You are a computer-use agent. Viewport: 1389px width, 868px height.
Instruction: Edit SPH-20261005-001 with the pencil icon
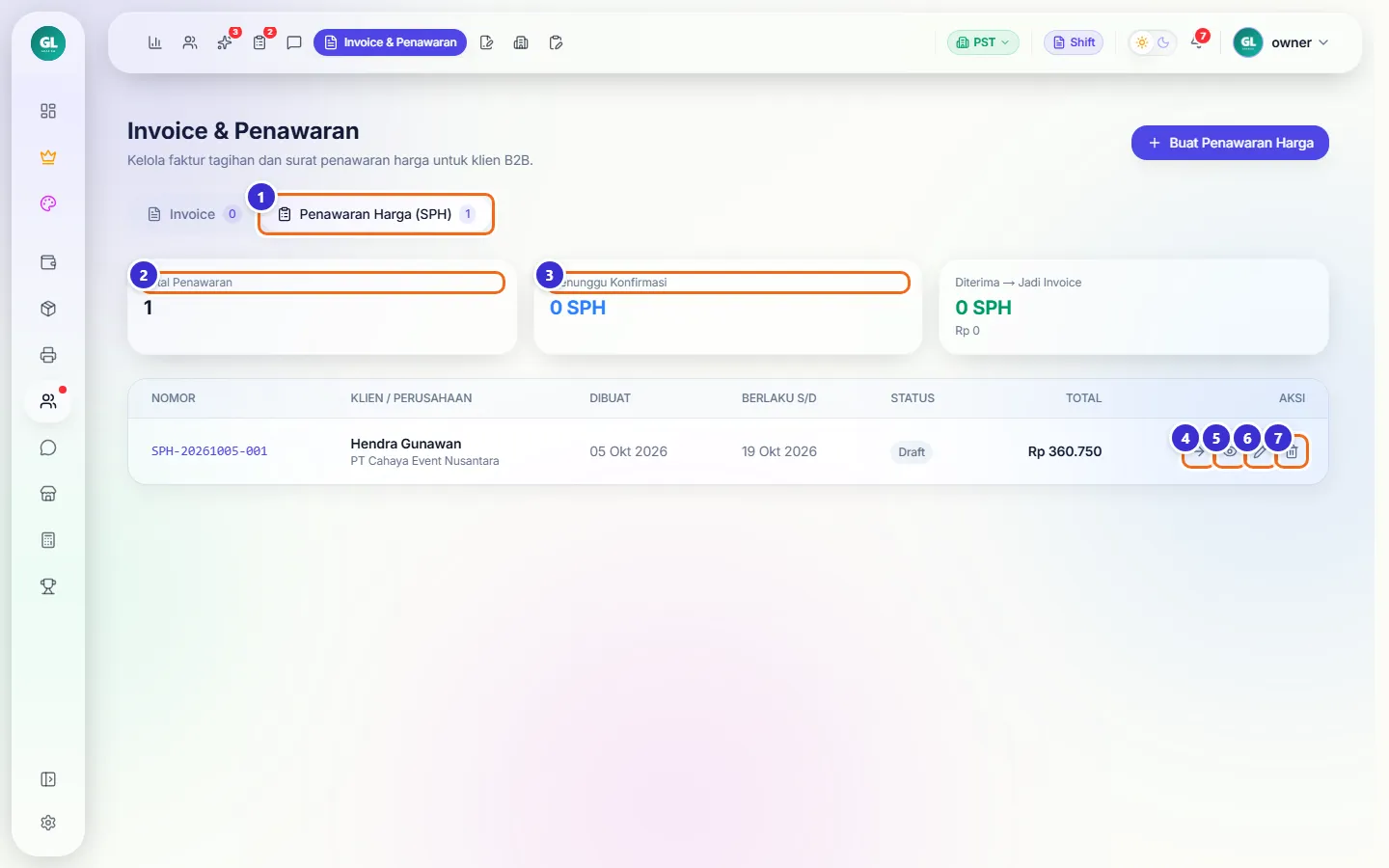[1261, 451]
